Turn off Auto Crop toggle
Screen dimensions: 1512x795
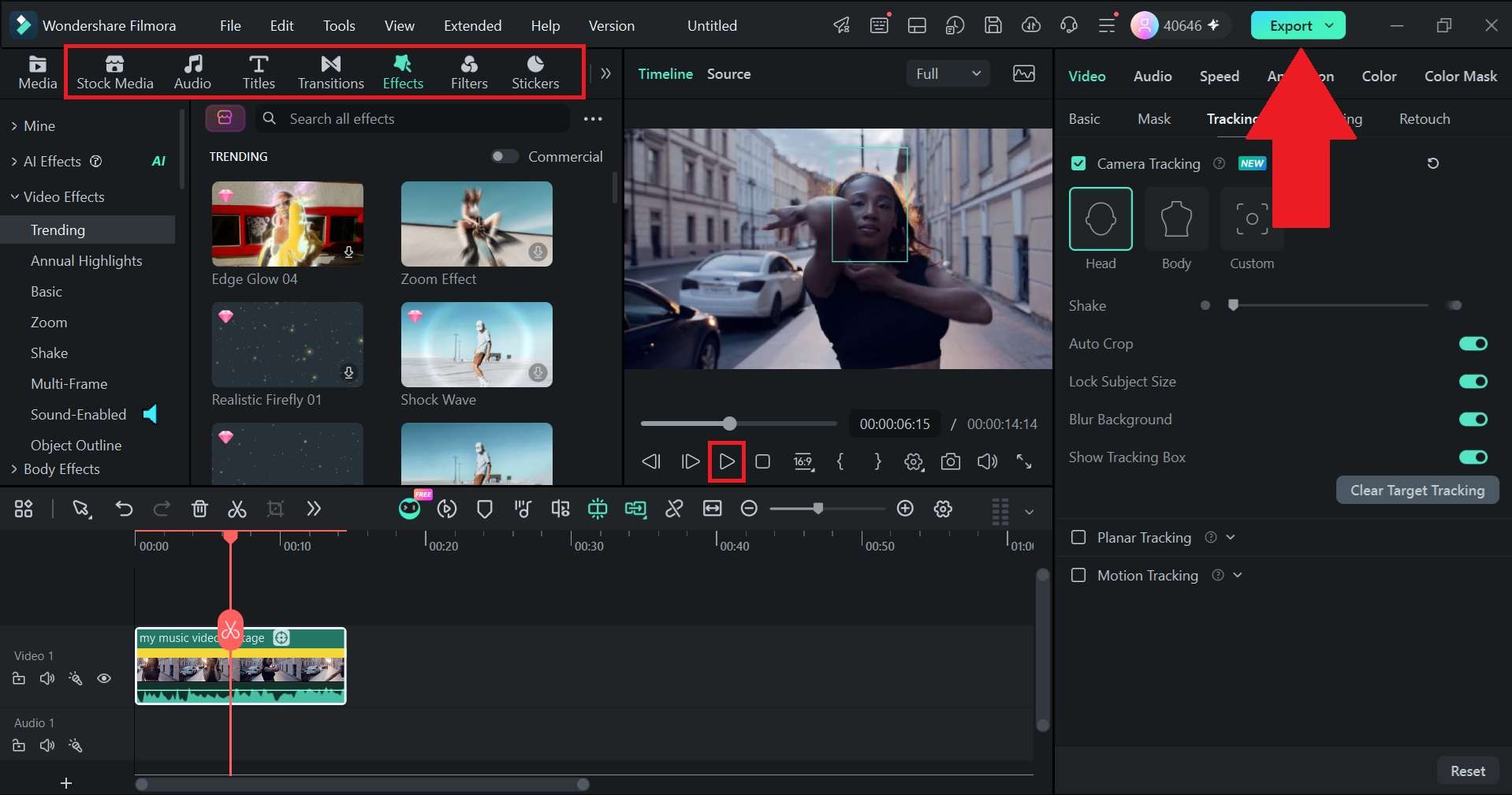tap(1473, 343)
